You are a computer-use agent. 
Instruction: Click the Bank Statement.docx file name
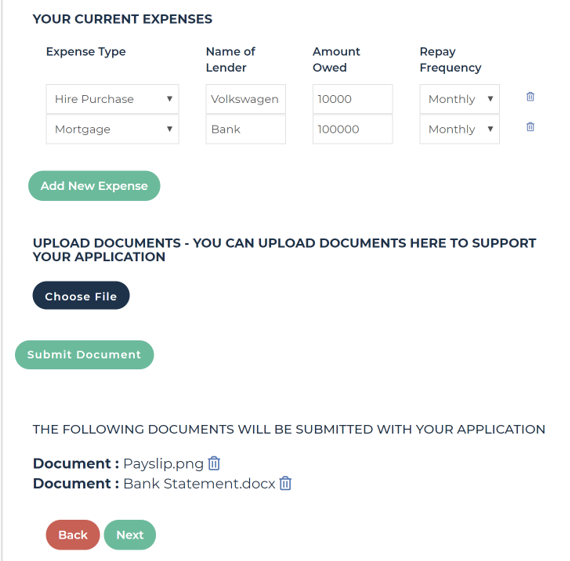199,484
